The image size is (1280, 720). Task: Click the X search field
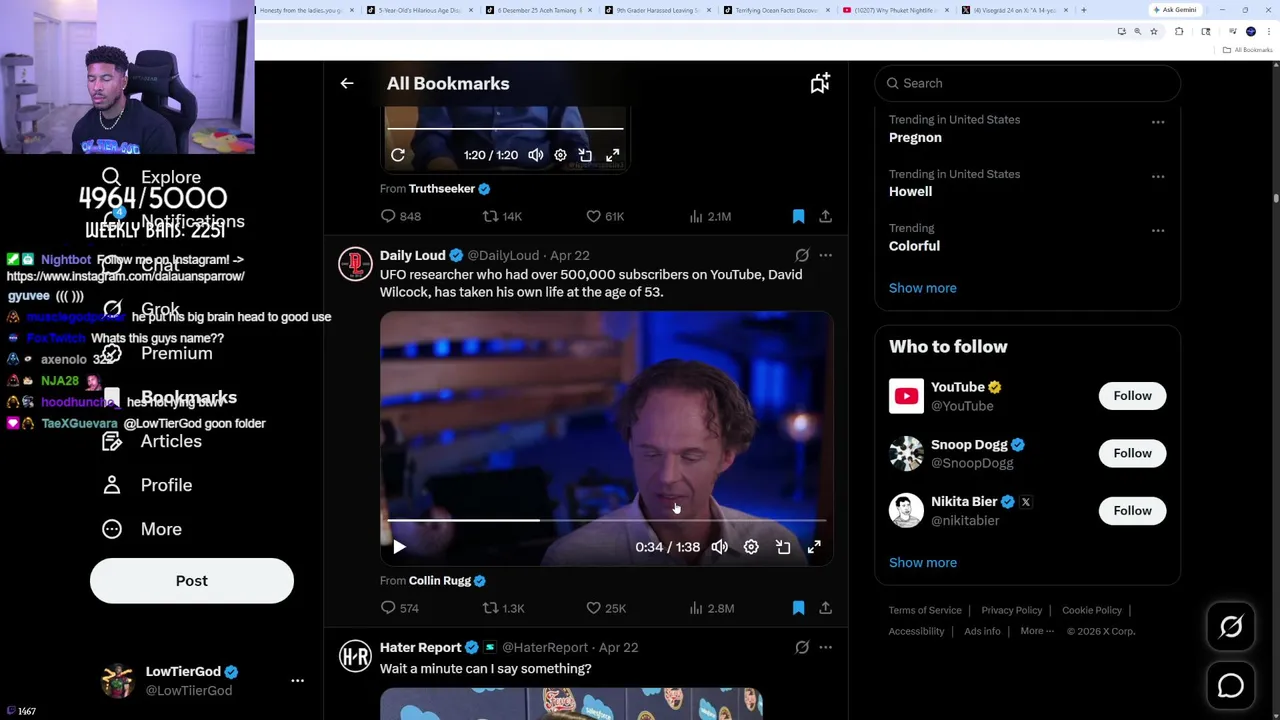(x=1027, y=84)
